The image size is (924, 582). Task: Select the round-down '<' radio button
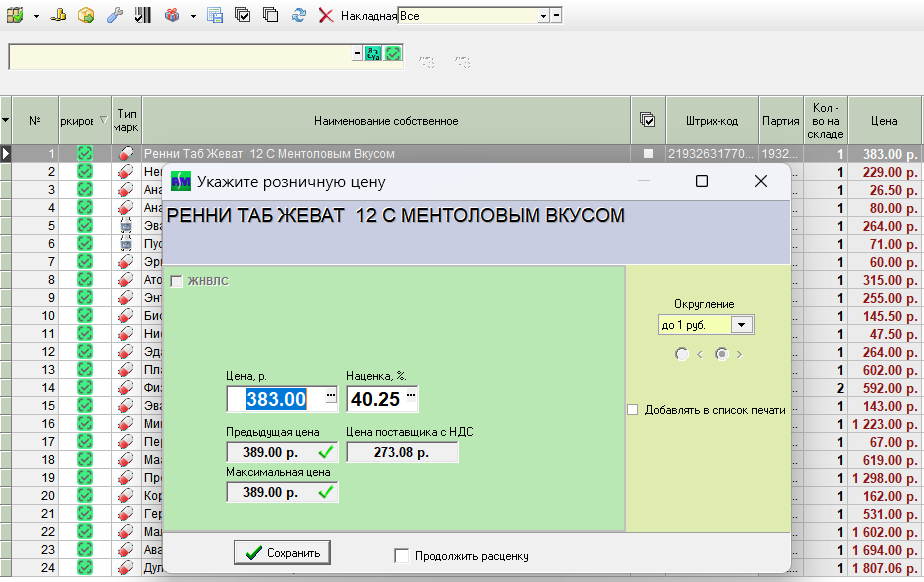[x=682, y=354]
